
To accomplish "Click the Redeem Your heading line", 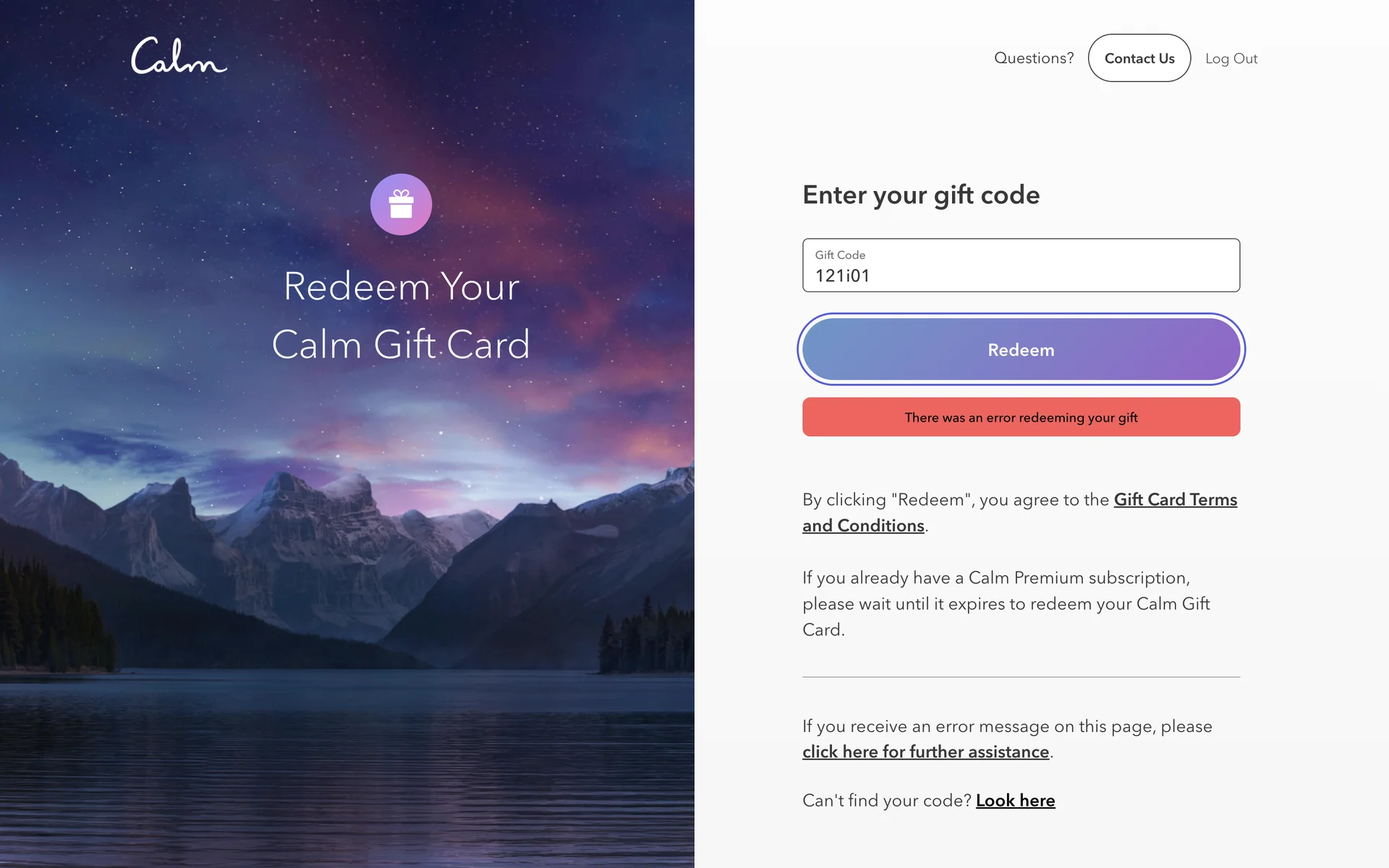I will [402, 286].
